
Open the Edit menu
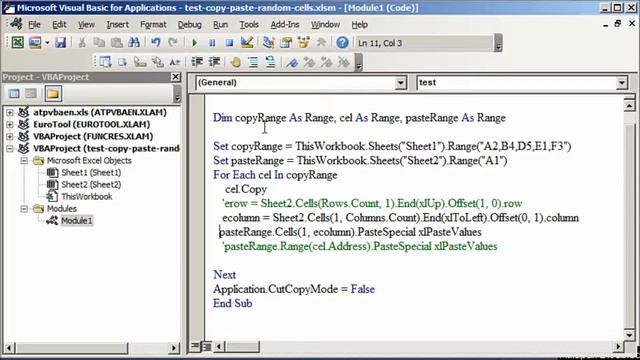pyautogui.click(x=59, y=24)
